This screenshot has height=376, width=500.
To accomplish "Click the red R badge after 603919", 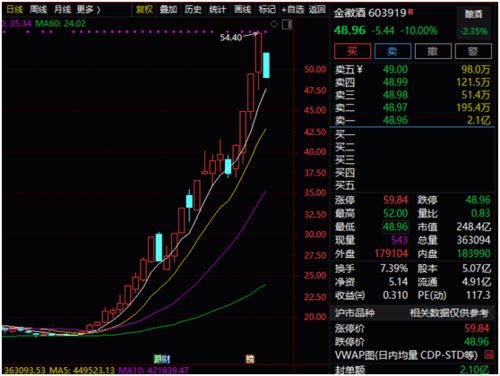I will 411,12.
